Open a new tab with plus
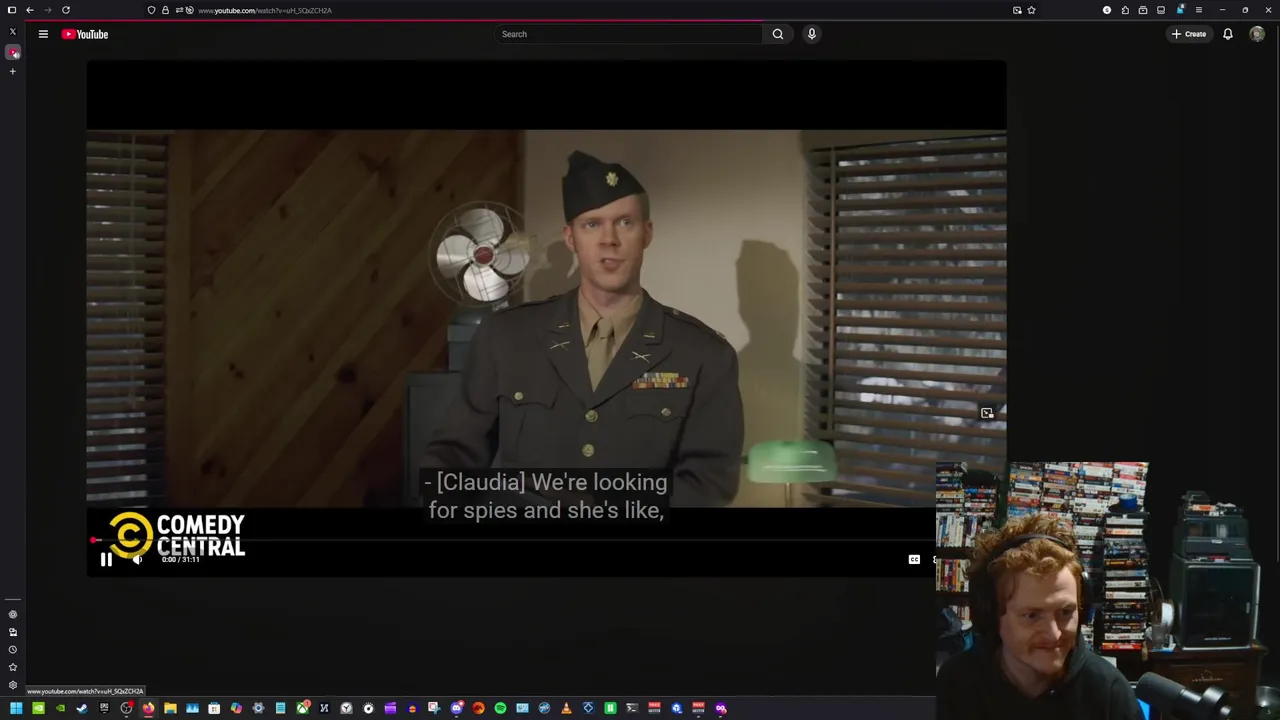 coord(13,71)
